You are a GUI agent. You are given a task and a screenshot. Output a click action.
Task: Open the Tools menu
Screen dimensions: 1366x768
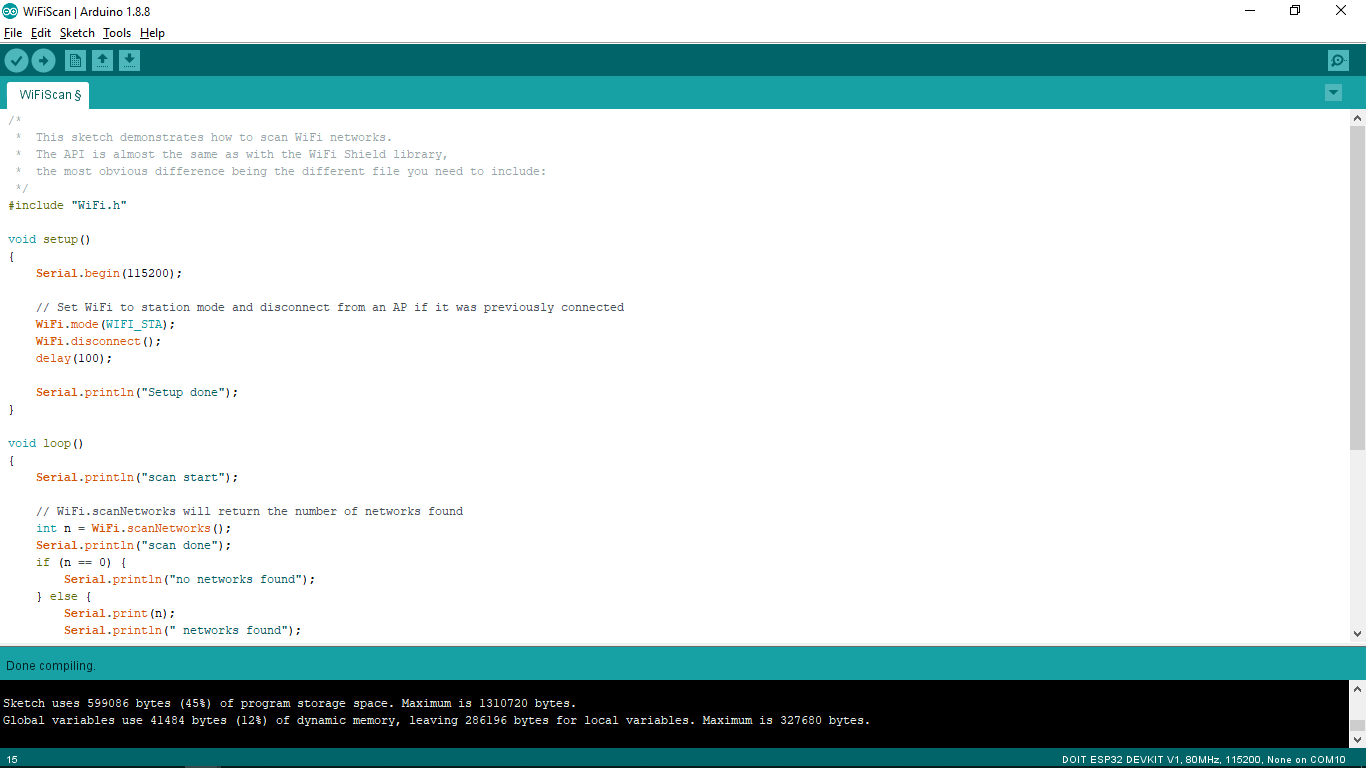pos(117,33)
